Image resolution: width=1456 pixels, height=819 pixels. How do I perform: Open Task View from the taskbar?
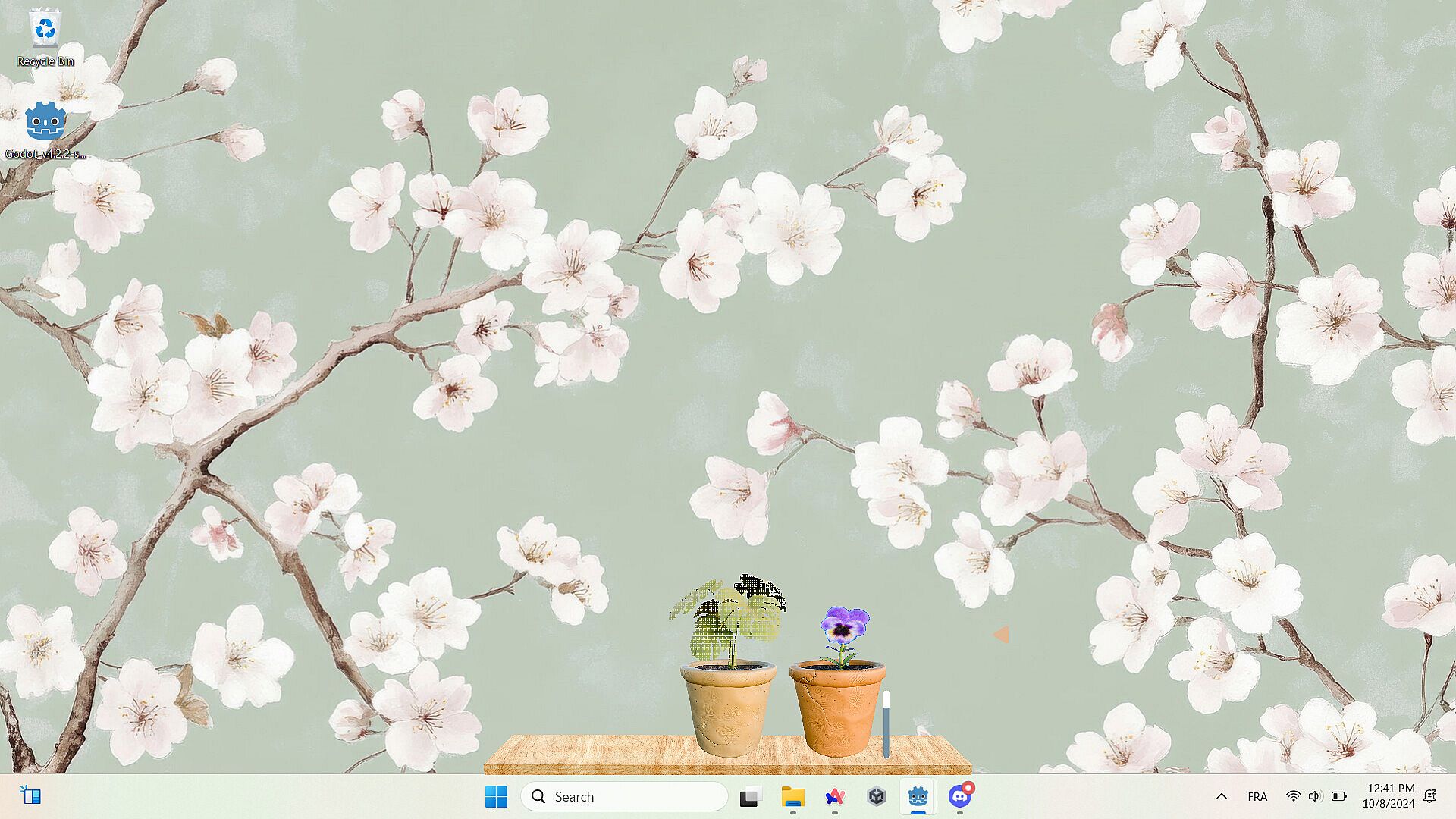click(x=749, y=796)
